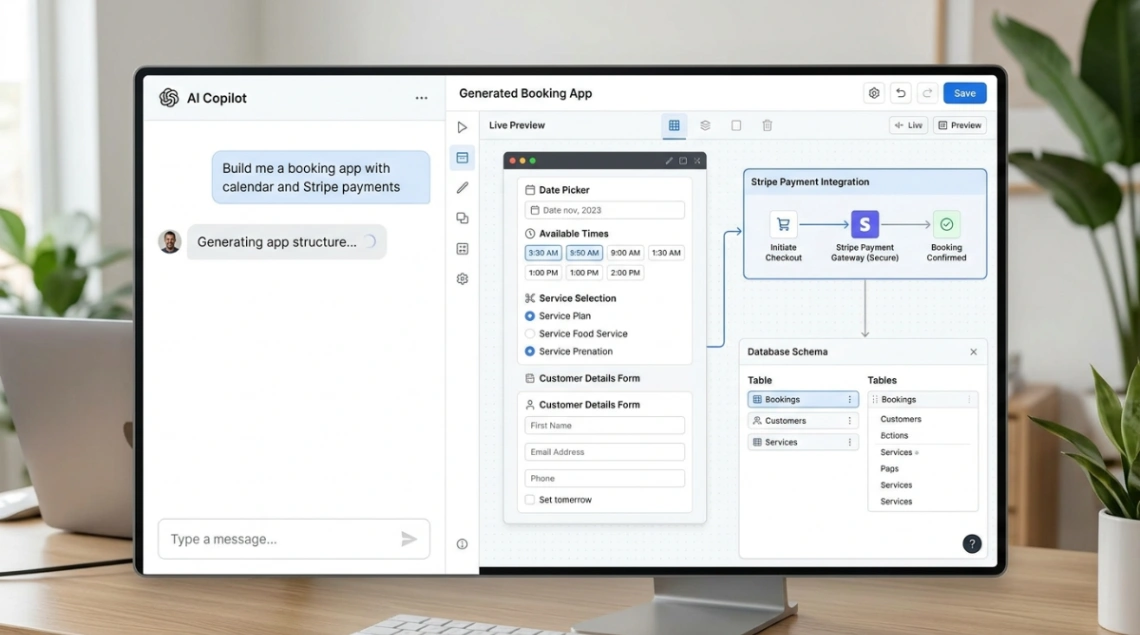
Task: Click the play icon in left sidebar
Action: pyautogui.click(x=462, y=127)
